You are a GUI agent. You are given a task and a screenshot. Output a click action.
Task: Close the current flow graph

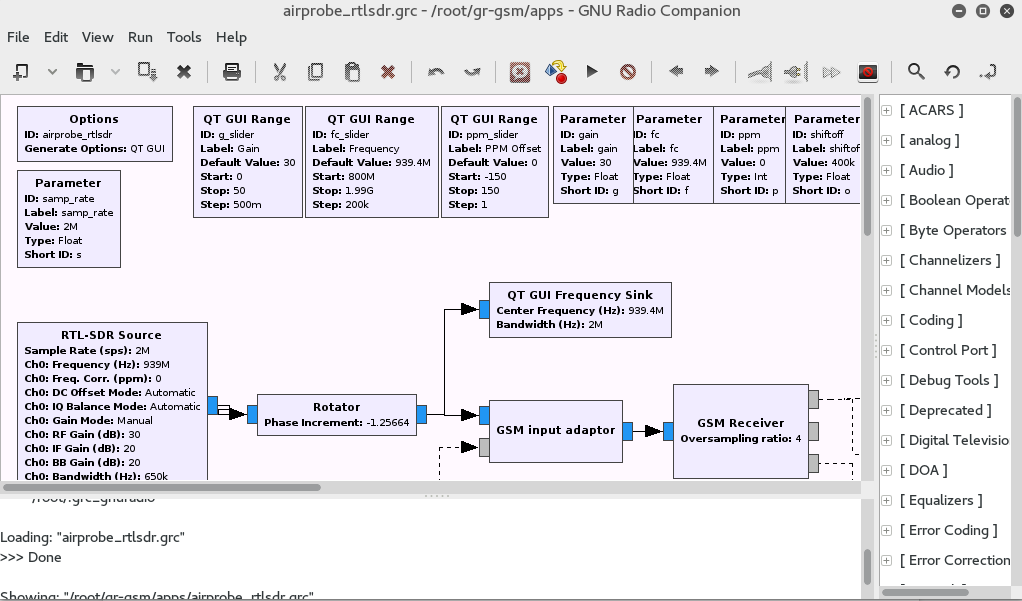(184, 72)
